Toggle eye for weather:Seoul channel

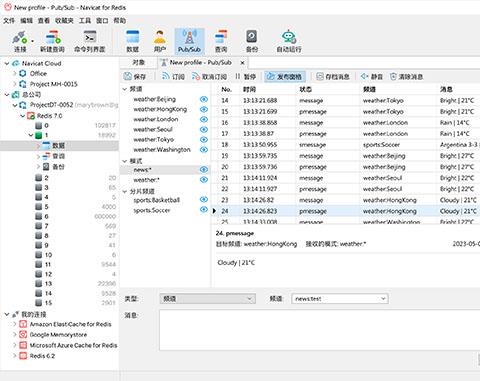click(x=204, y=129)
